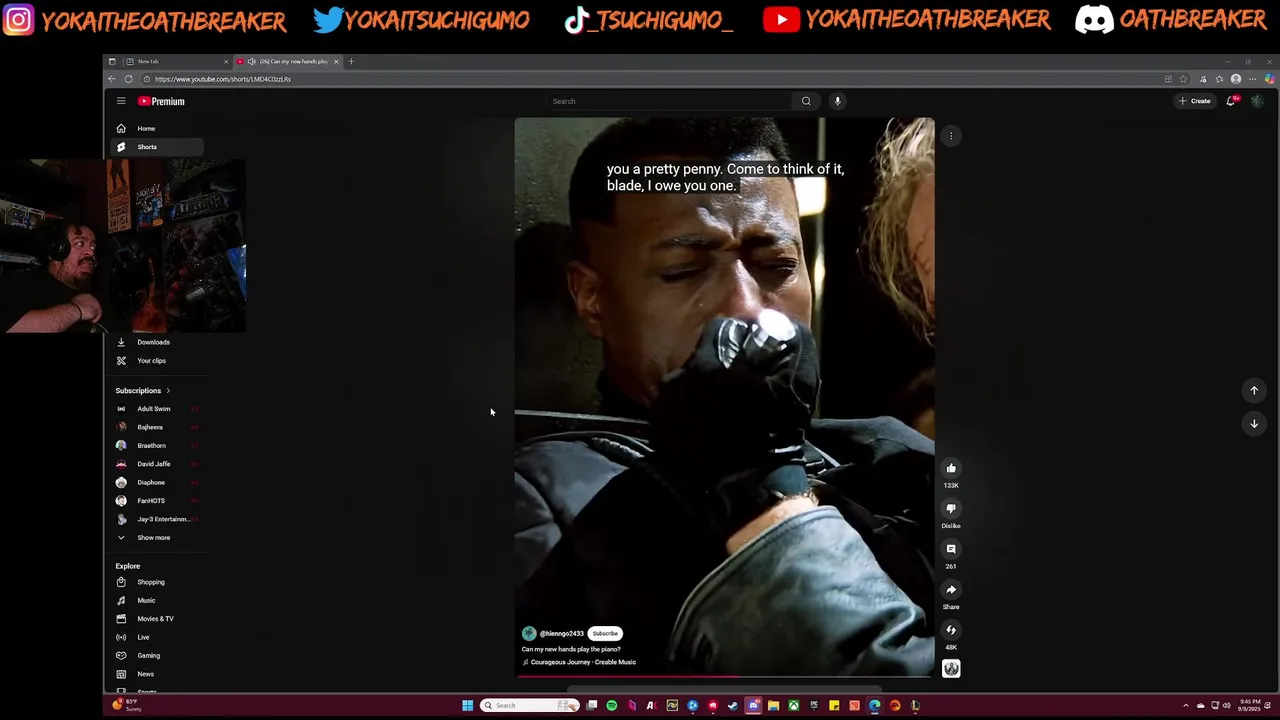Open the Braethorn subscription channel
Screen dimensions: 1280x720
(x=157, y=446)
